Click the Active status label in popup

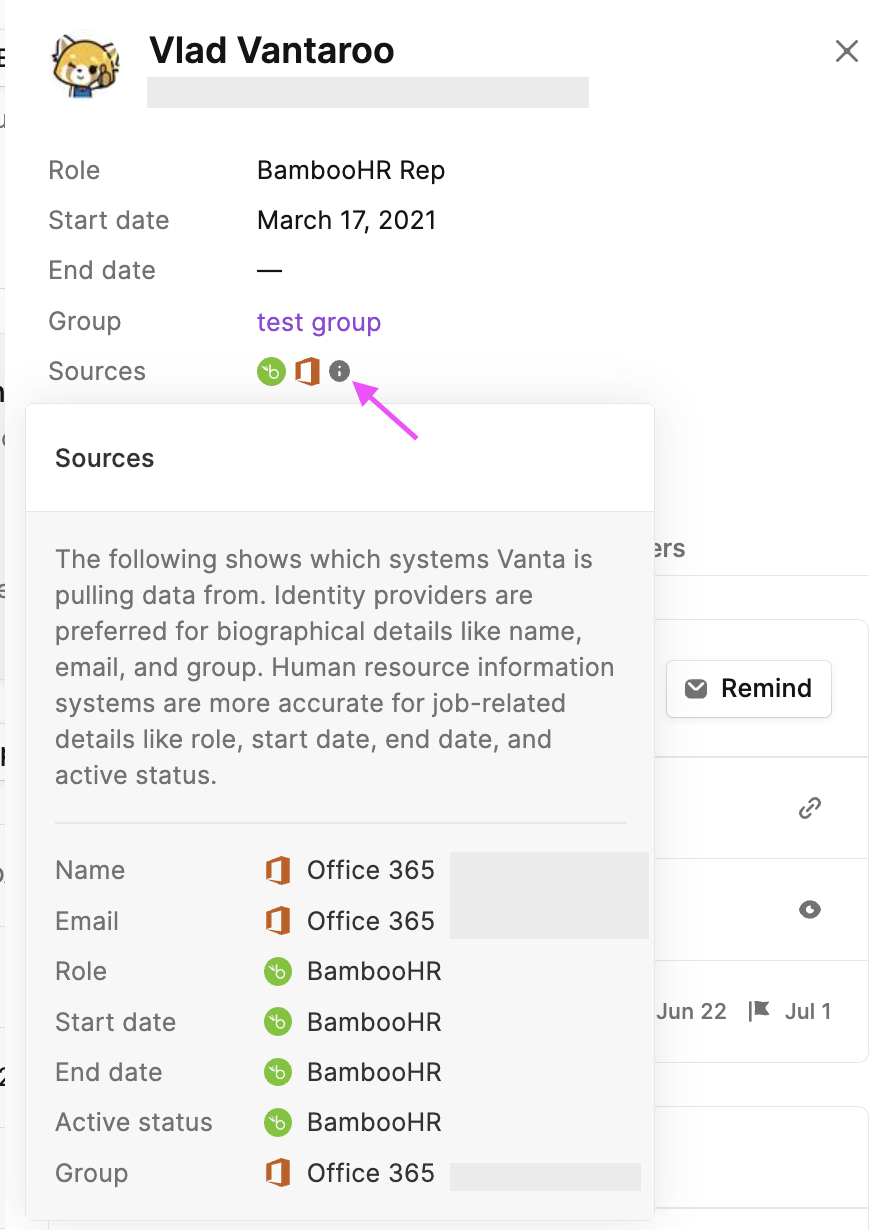134,1122
